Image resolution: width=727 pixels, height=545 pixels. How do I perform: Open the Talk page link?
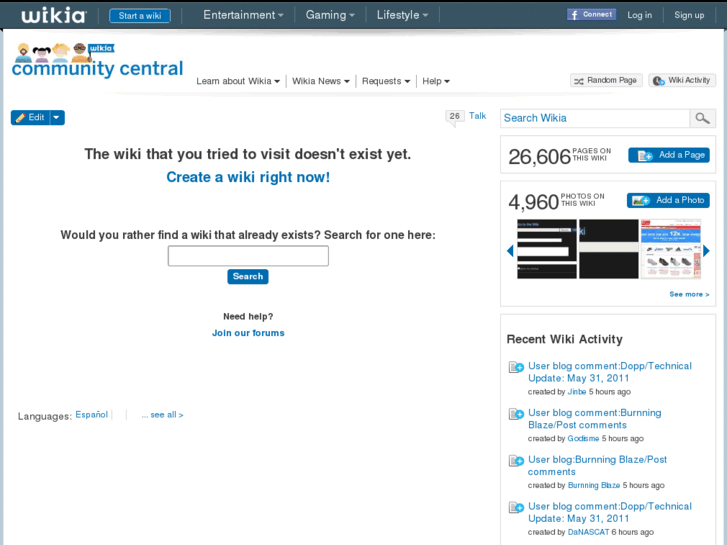point(477,115)
